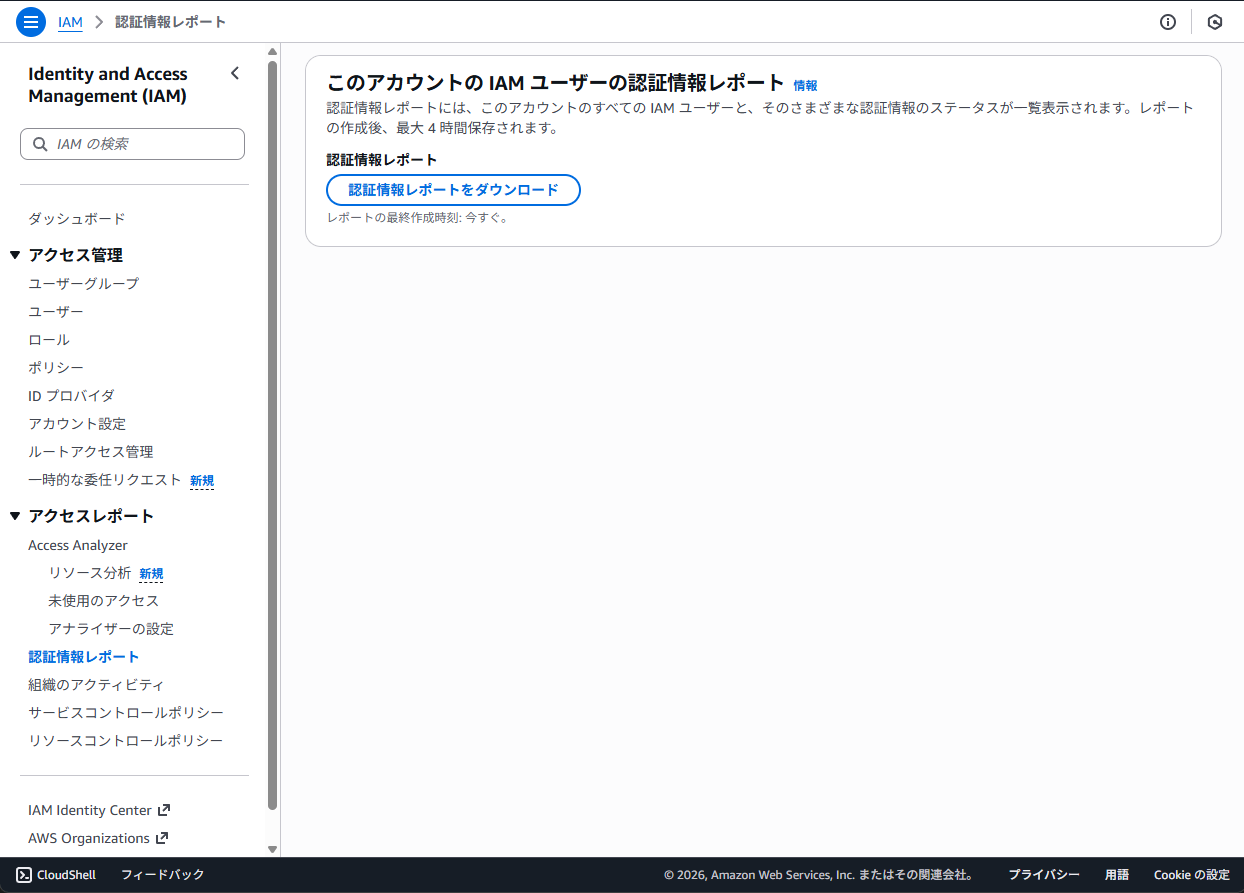The image size is (1244, 893).
Task: Open サービスコントロールポリシー page
Action: click(126, 713)
